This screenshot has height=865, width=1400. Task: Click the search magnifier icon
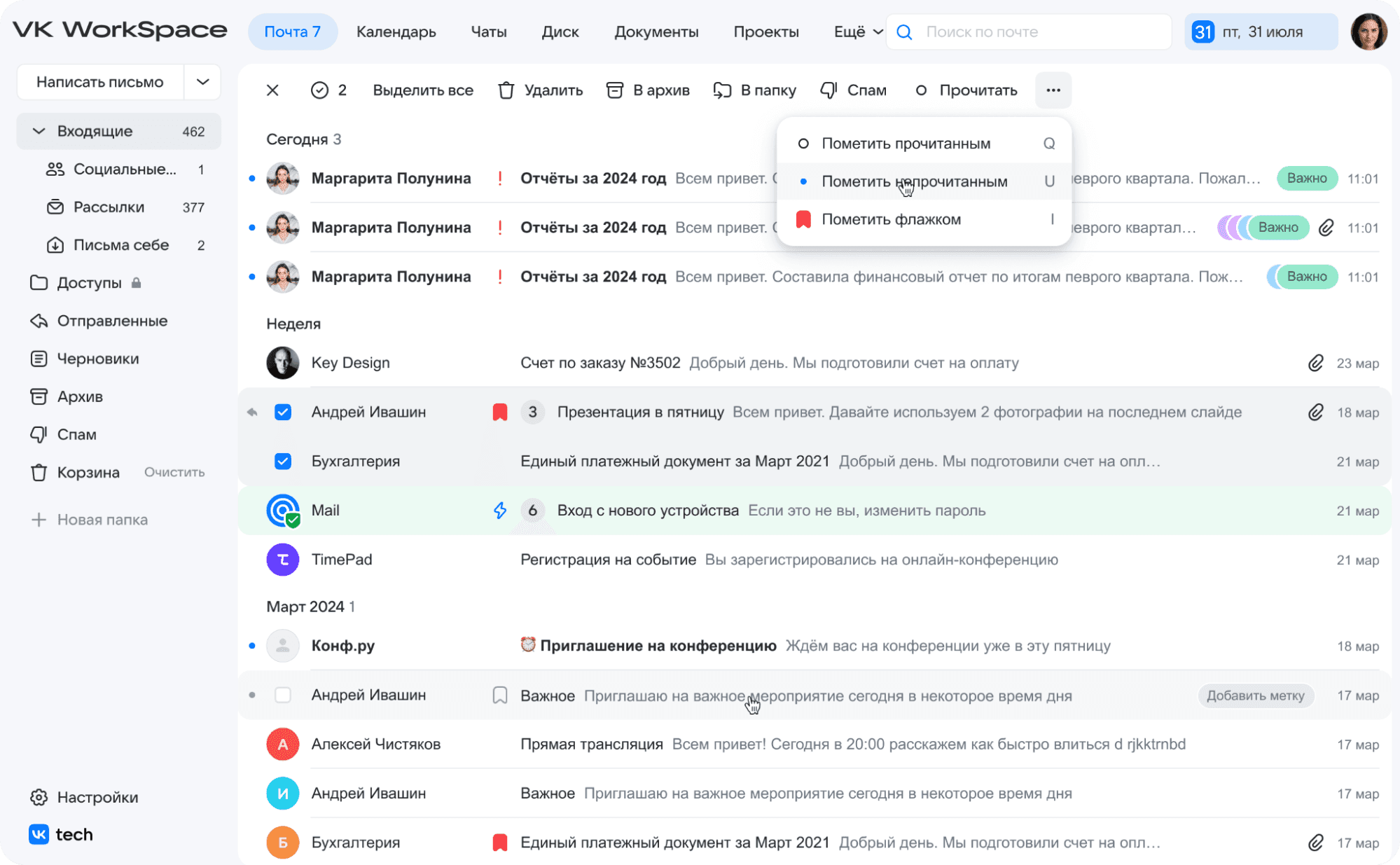pos(904,32)
